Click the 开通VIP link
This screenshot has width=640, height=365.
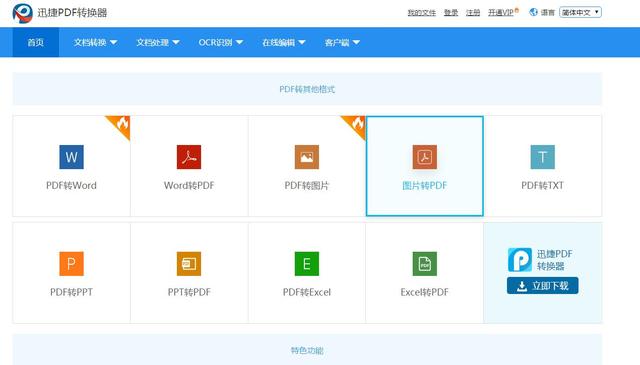tap(501, 13)
